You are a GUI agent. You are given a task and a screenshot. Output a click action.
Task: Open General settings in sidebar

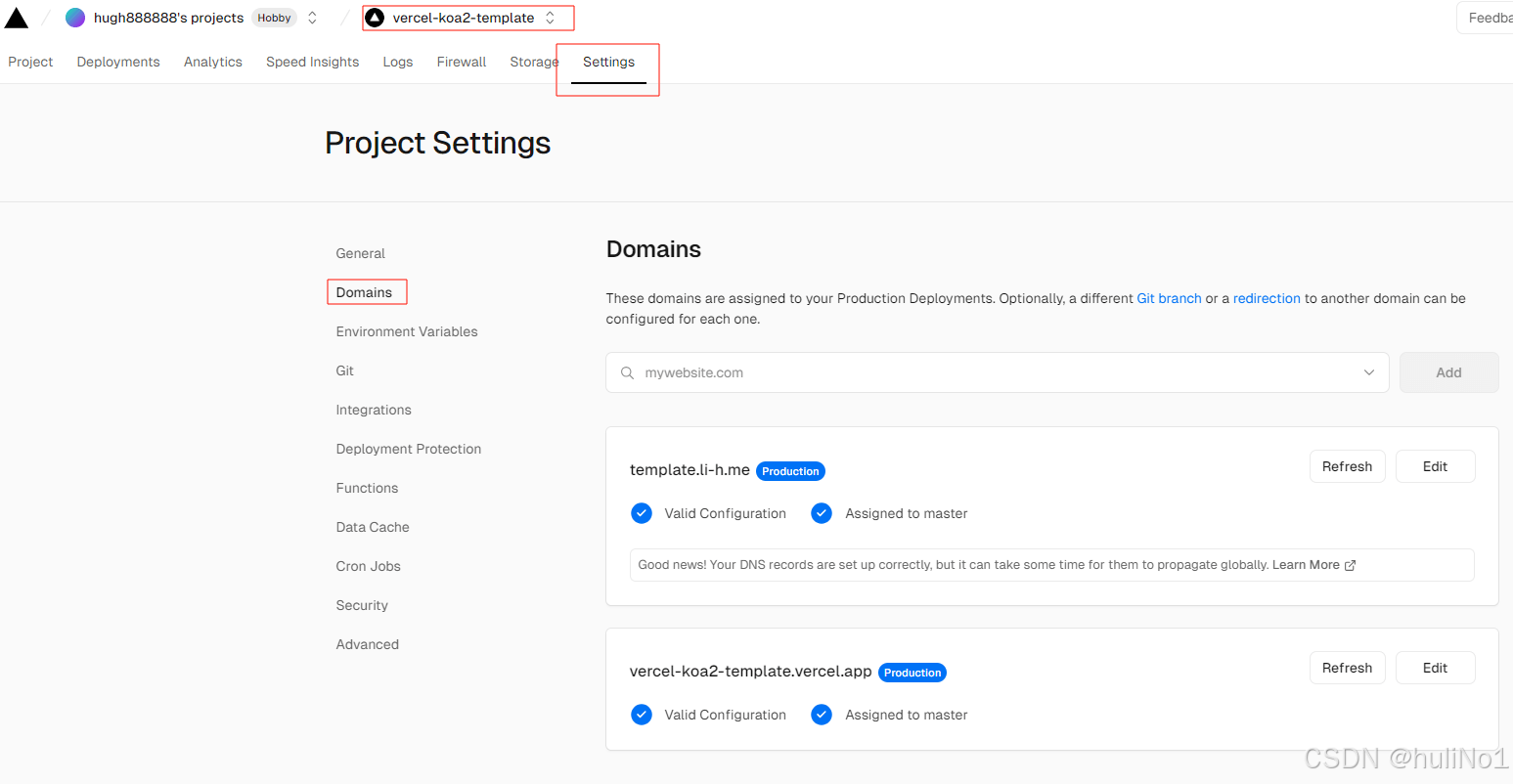[361, 253]
